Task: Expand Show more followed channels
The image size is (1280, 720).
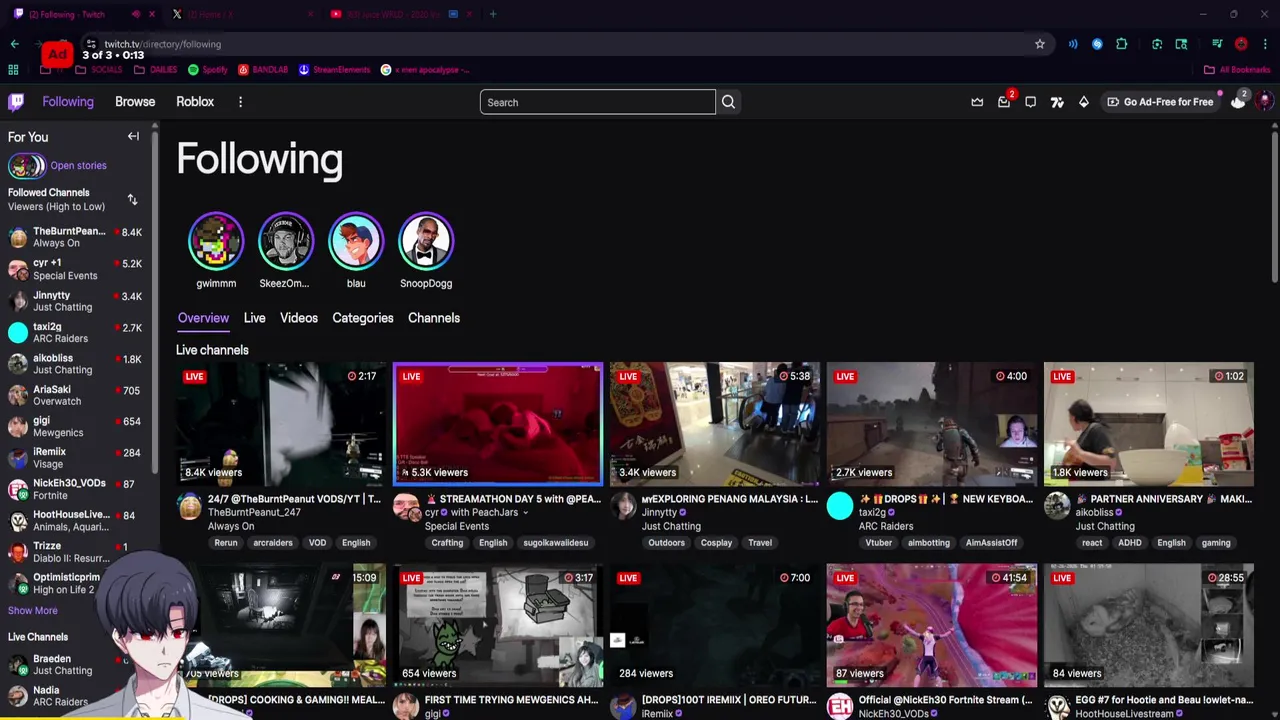Action: [x=33, y=611]
